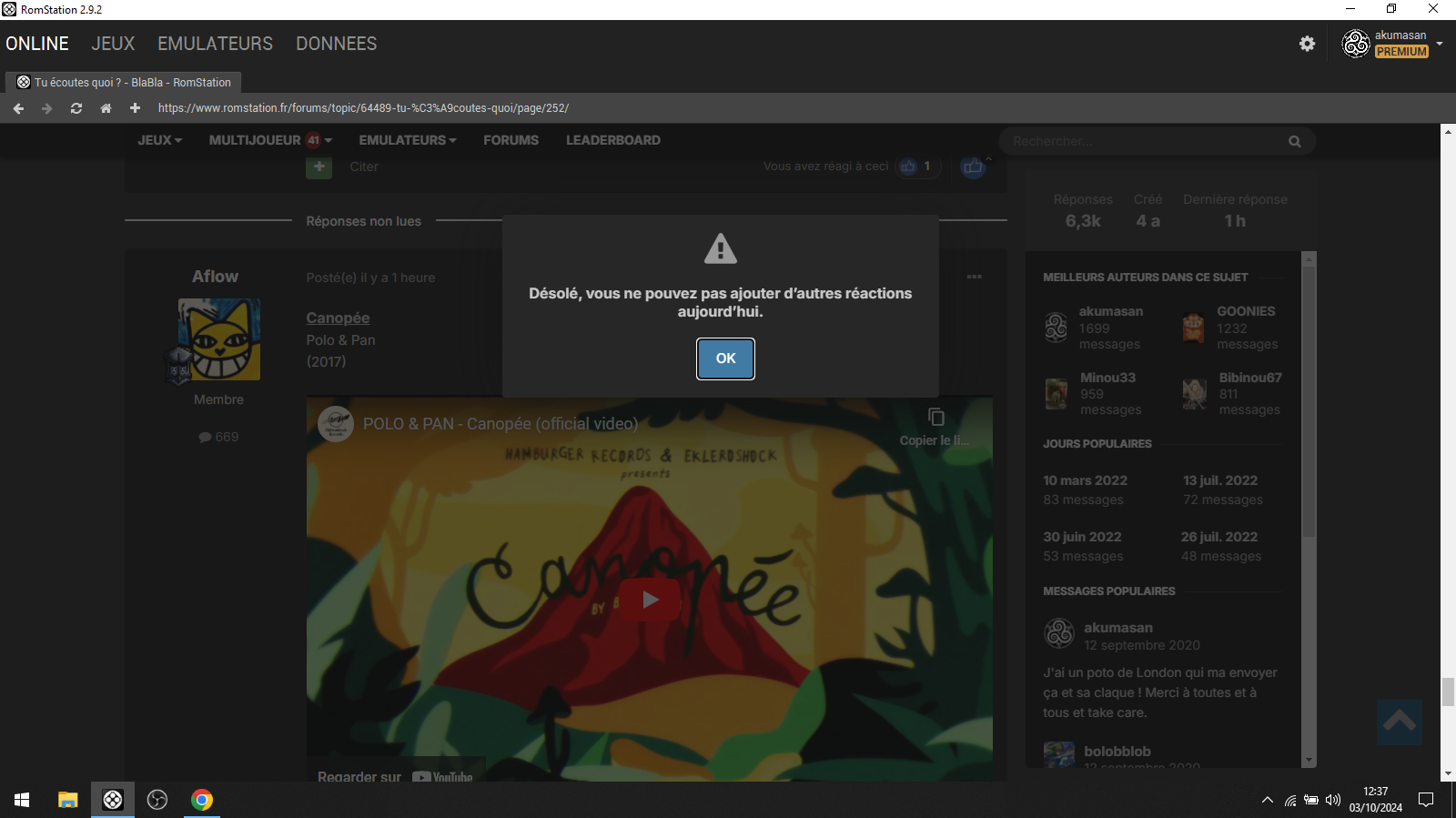1456x818 pixels.
Task: Reload the page with the refresh icon
Action: click(76, 108)
